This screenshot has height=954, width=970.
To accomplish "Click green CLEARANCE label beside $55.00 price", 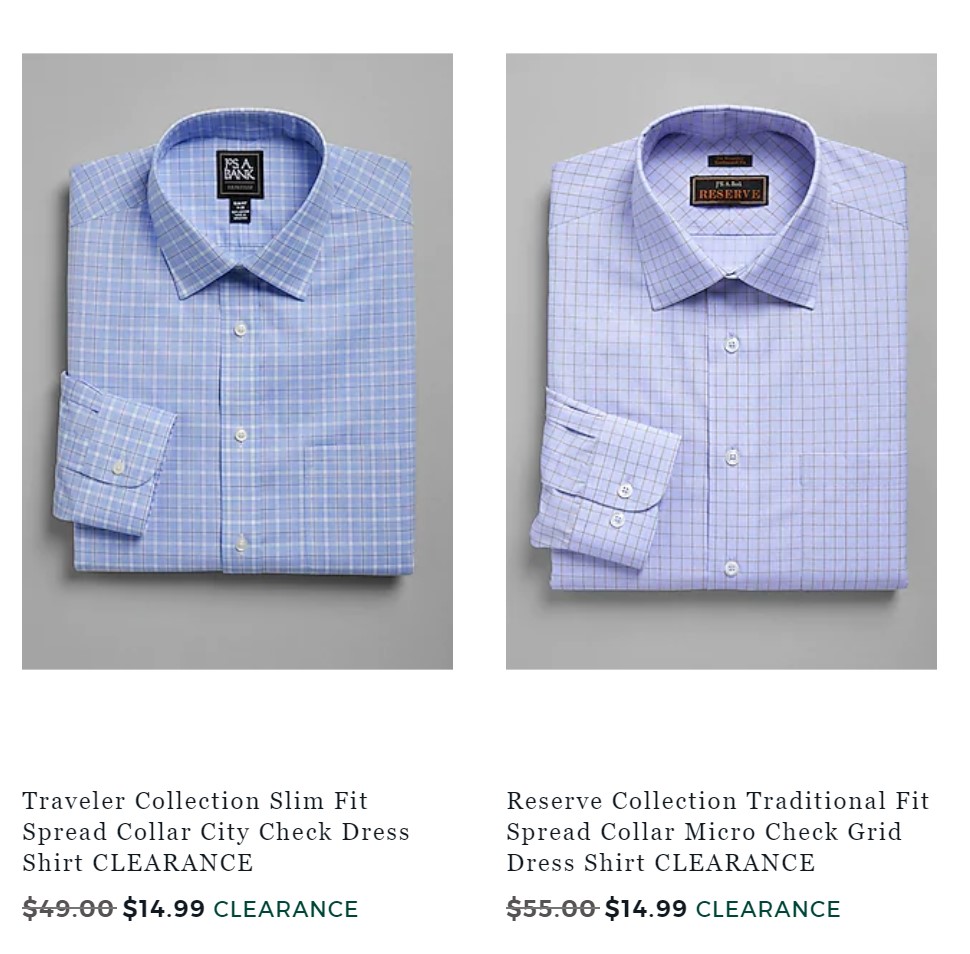I will pos(768,909).
